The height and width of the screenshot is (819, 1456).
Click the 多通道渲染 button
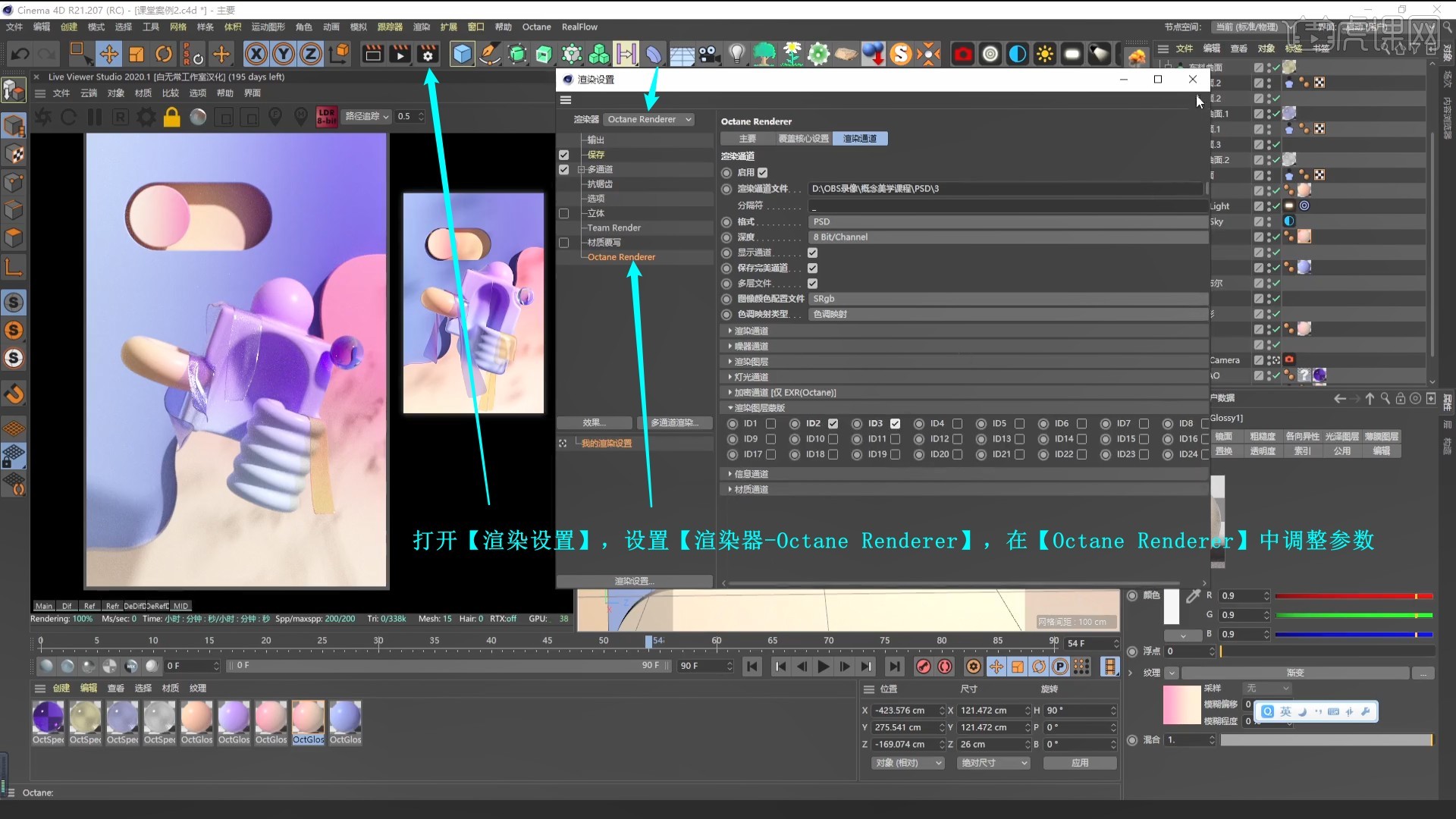[673, 423]
